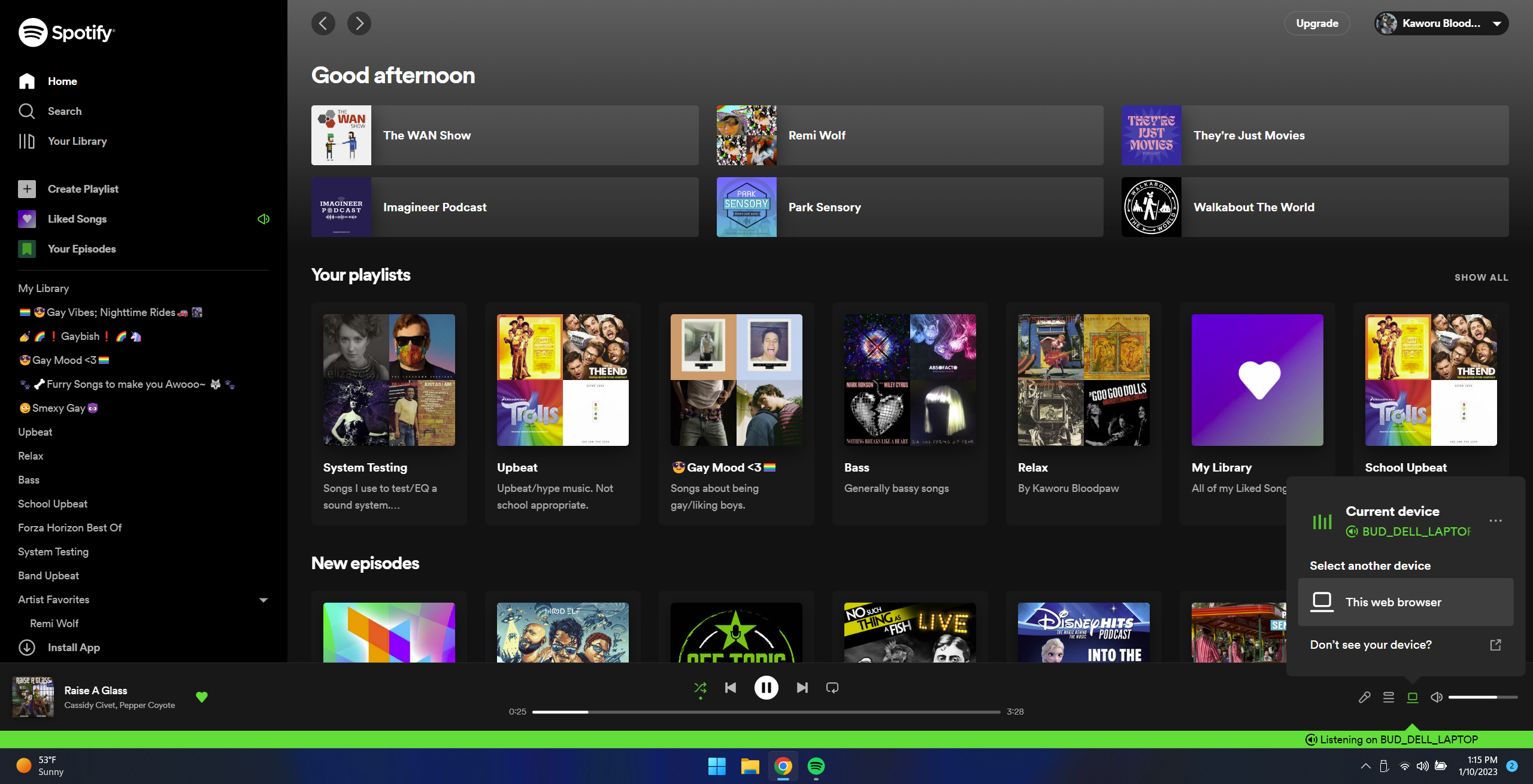Click the skip to previous track icon

coord(730,688)
